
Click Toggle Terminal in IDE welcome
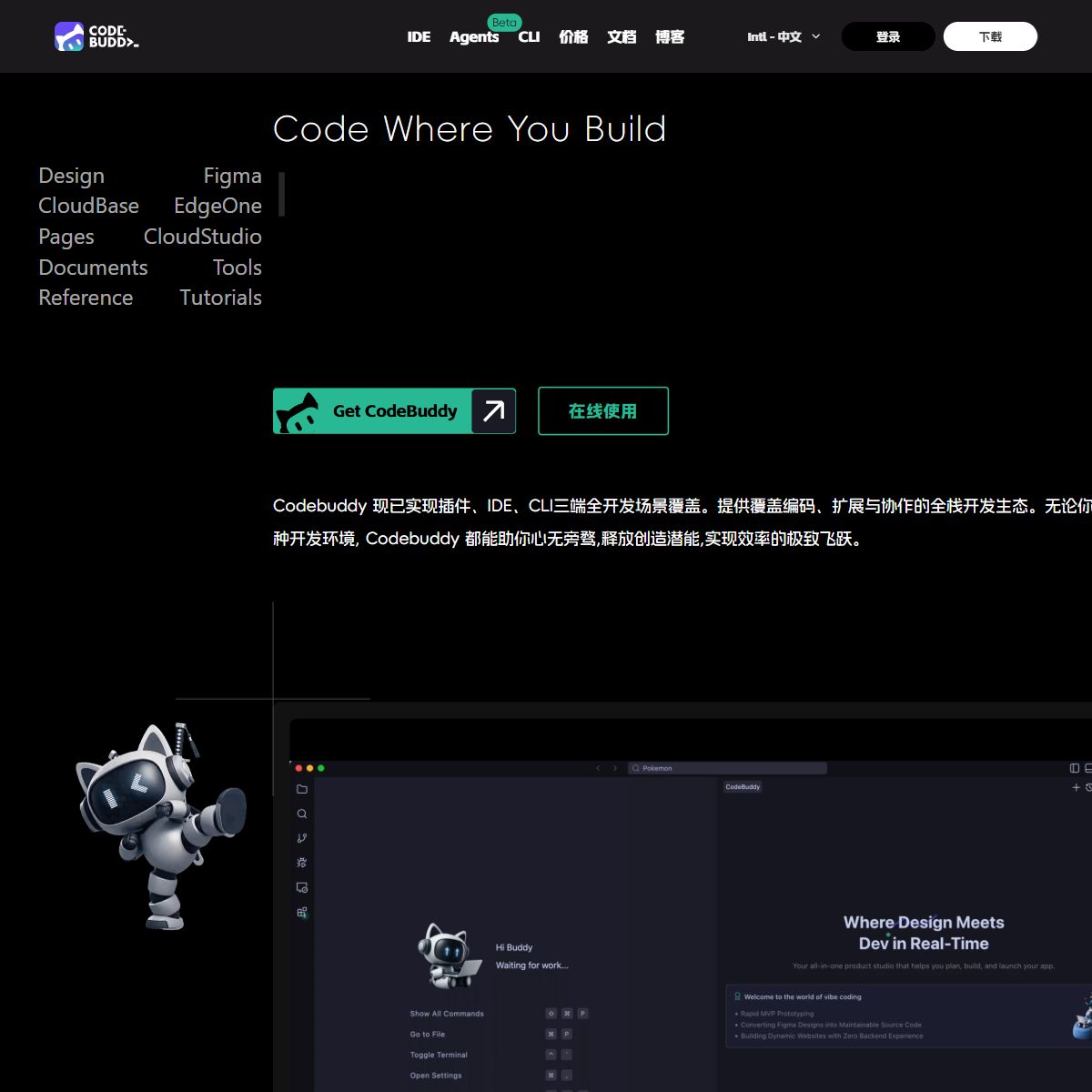[x=439, y=1055]
